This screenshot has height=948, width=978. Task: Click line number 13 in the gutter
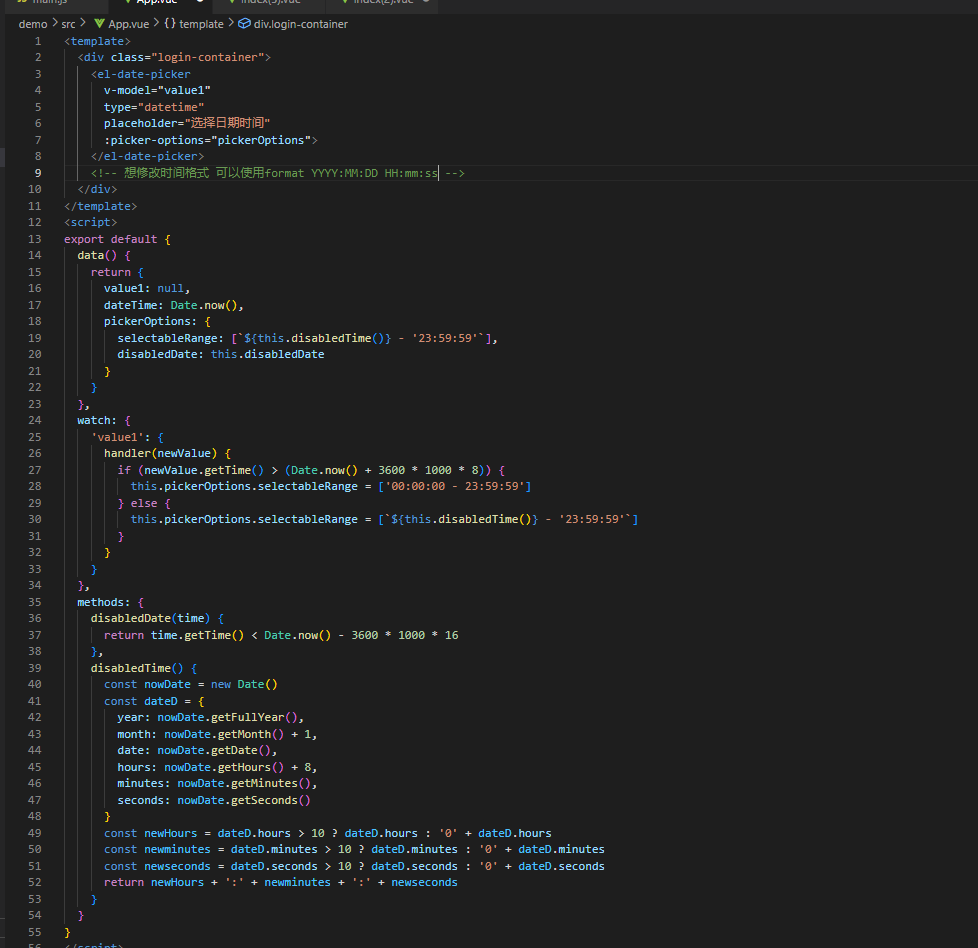[35, 239]
